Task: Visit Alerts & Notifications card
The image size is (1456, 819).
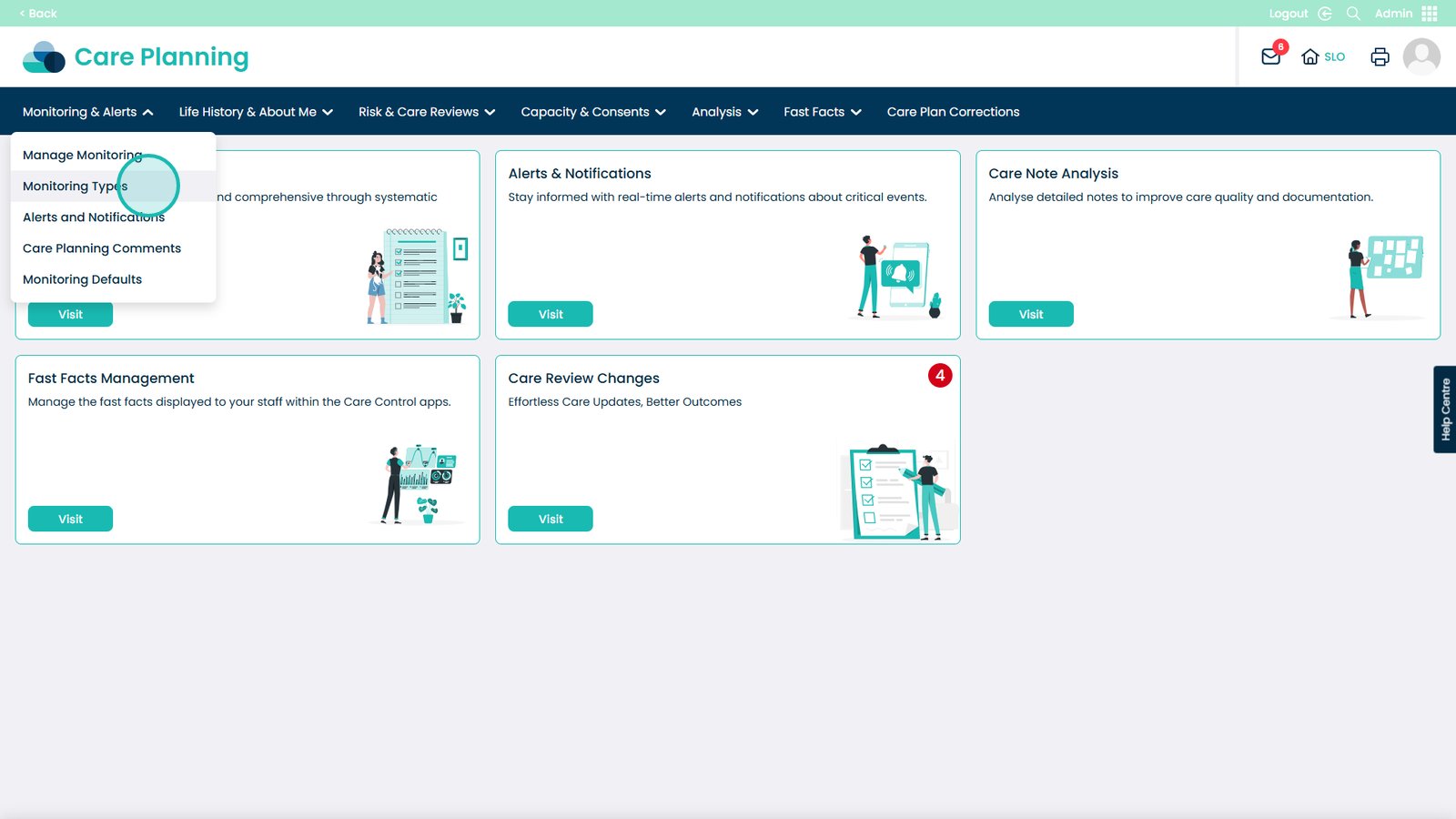Action: tap(550, 314)
